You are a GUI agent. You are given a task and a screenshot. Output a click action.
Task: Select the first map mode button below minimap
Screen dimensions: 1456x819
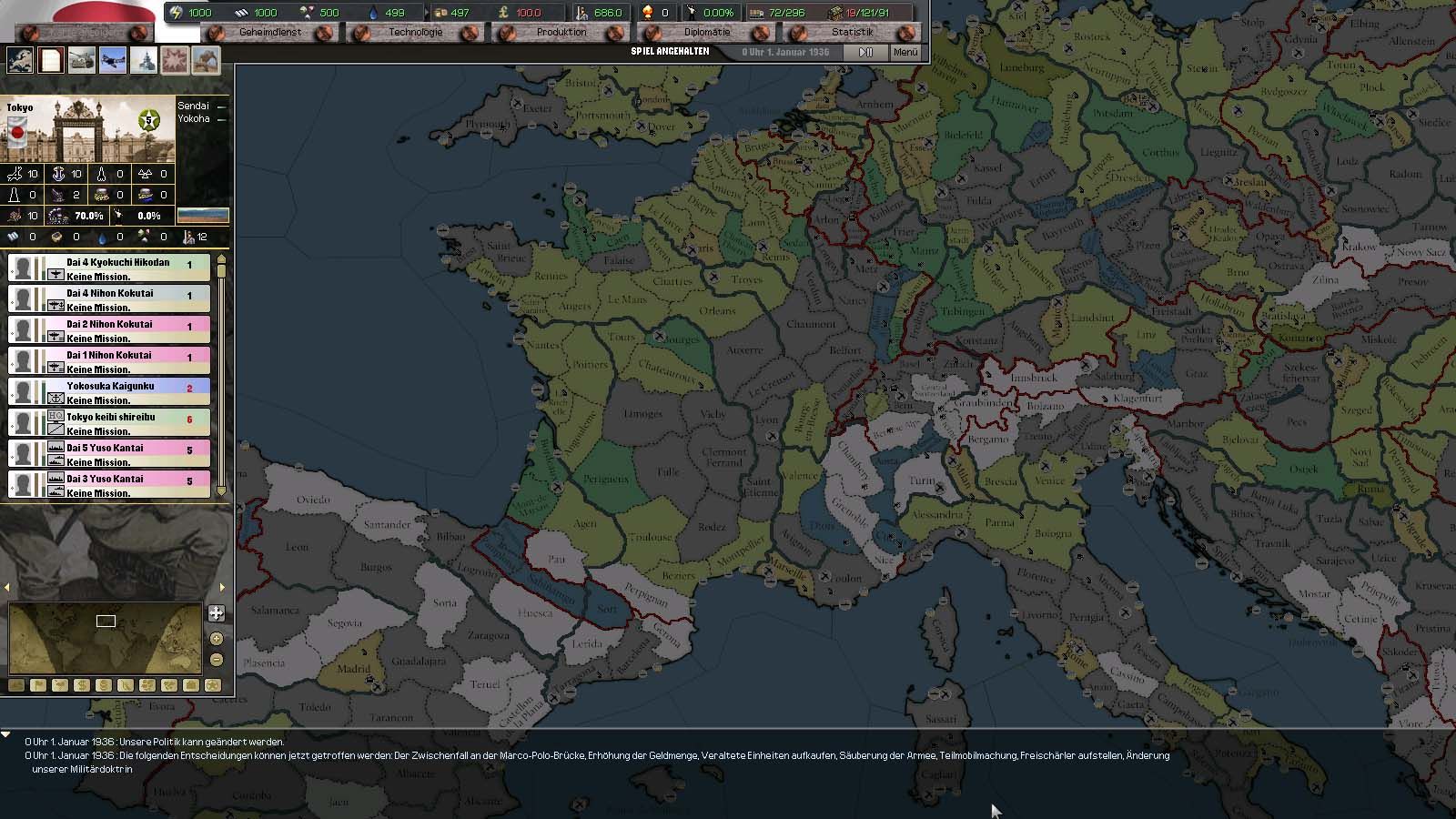(x=16, y=685)
